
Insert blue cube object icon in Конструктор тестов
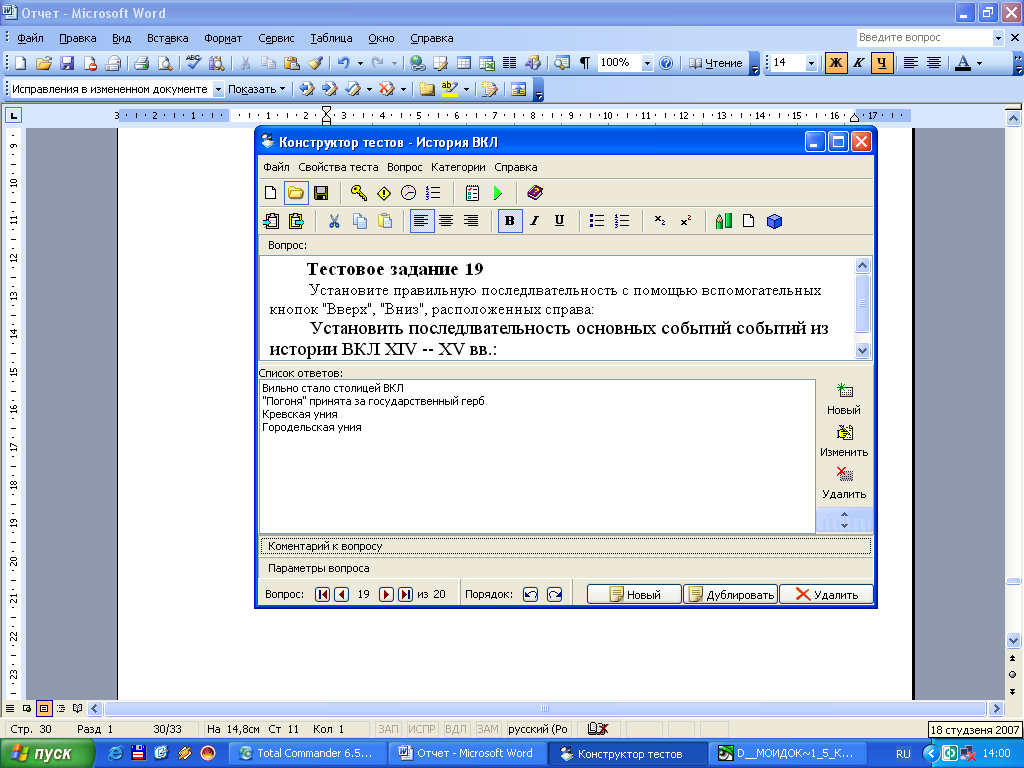click(x=775, y=221)
